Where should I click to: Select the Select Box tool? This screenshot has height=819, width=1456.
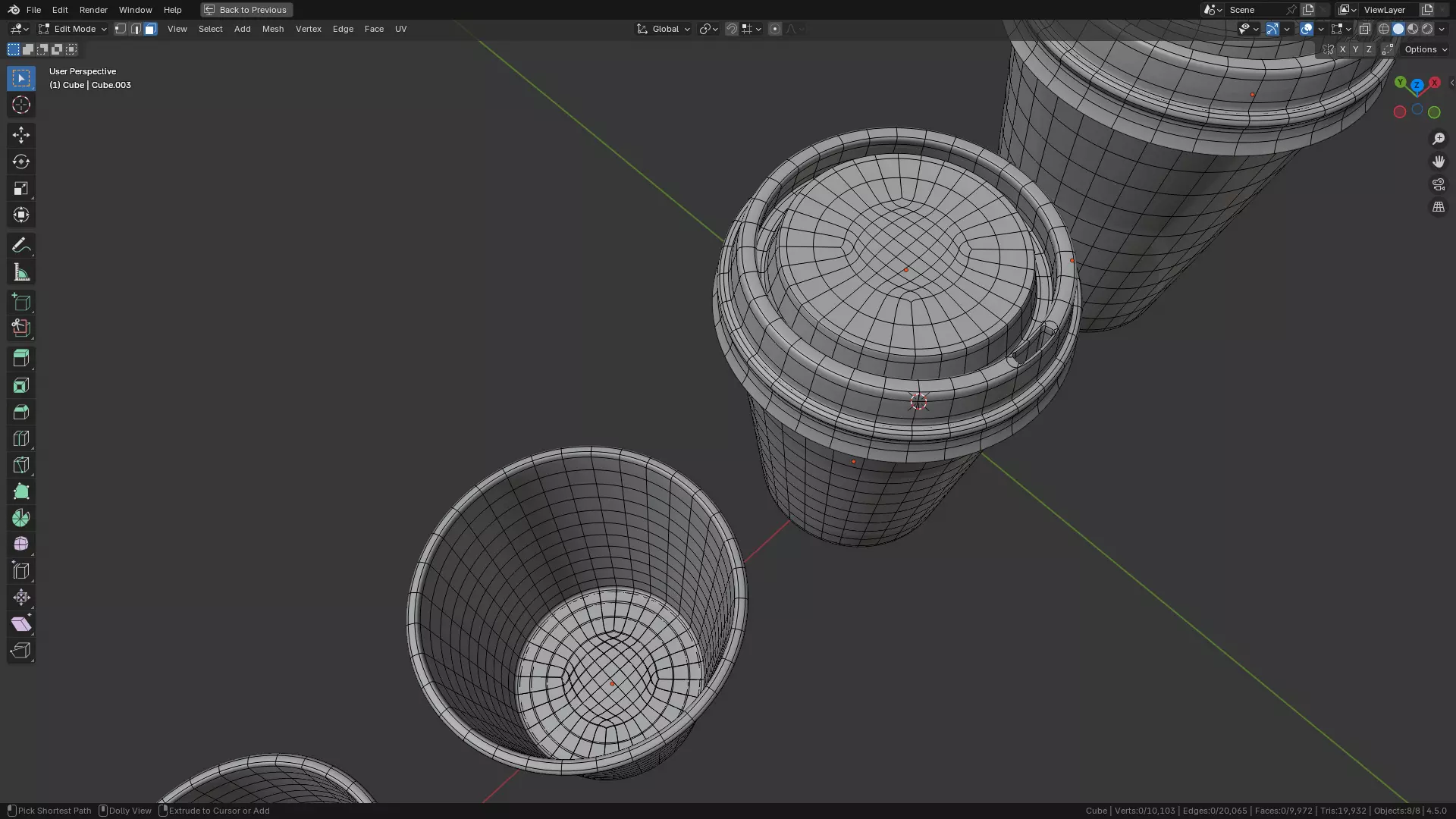[21, 78]
